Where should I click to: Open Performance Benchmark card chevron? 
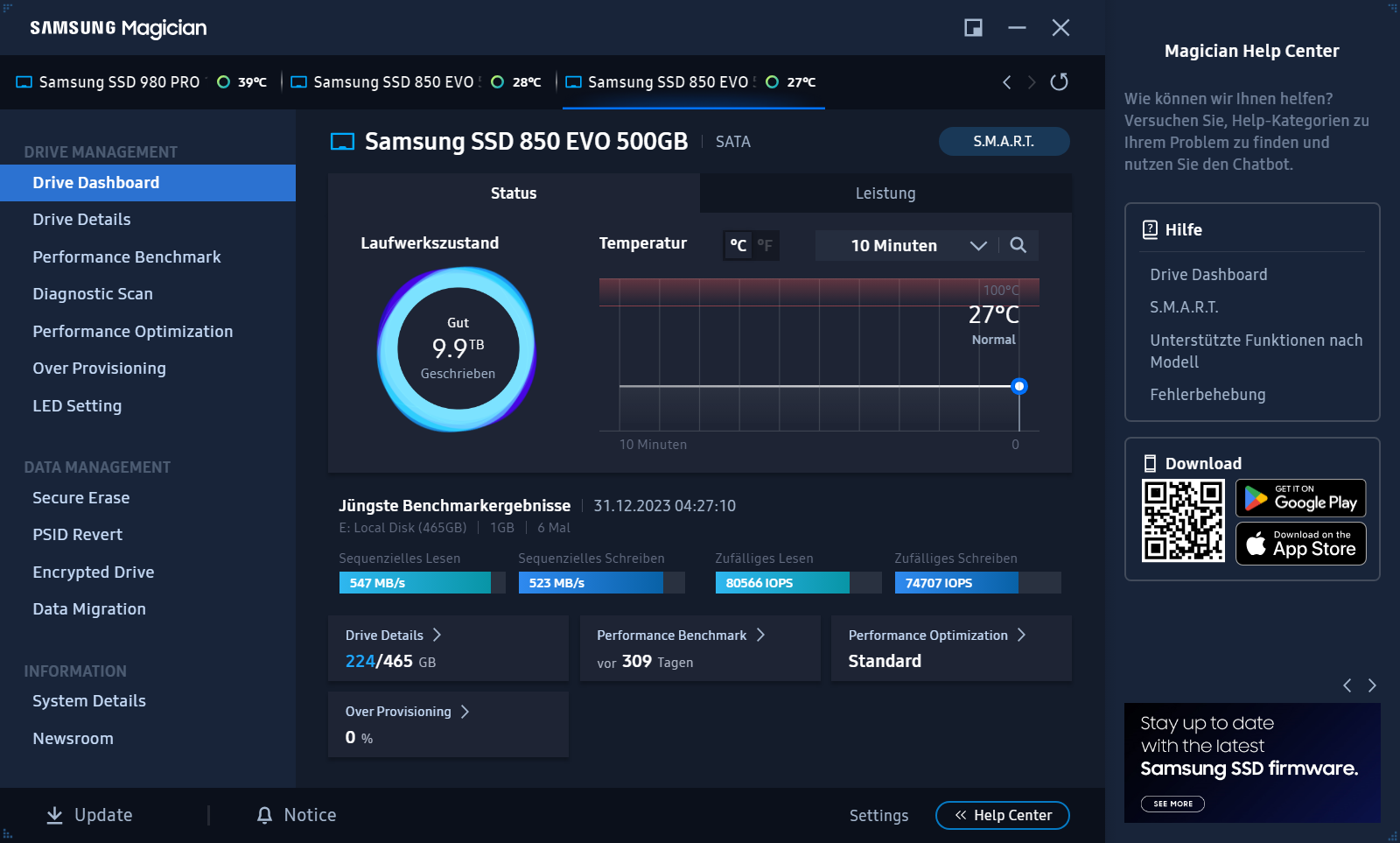click(760, 635)
